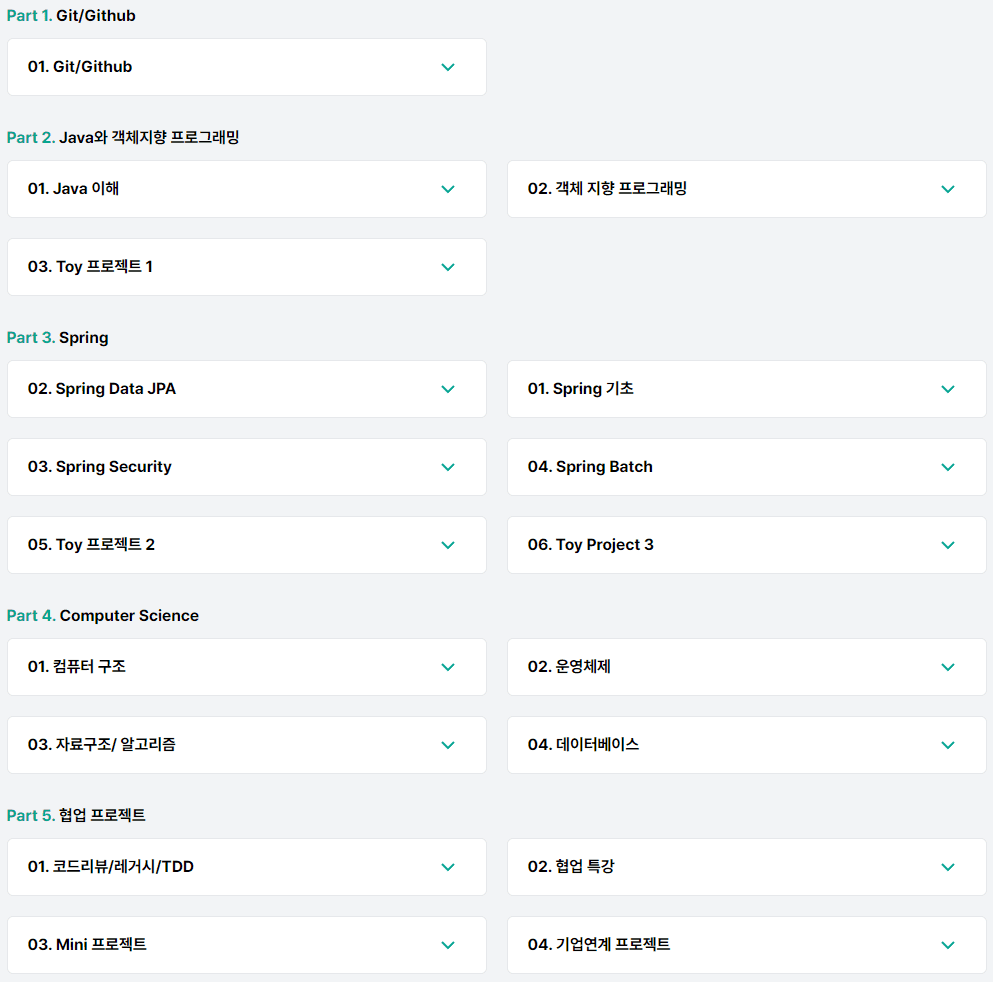Expand the 03. 자료구조/ 알고리즘 chevron
The height and width of the screenshot is (982, 993).
(x=448, y=745)
